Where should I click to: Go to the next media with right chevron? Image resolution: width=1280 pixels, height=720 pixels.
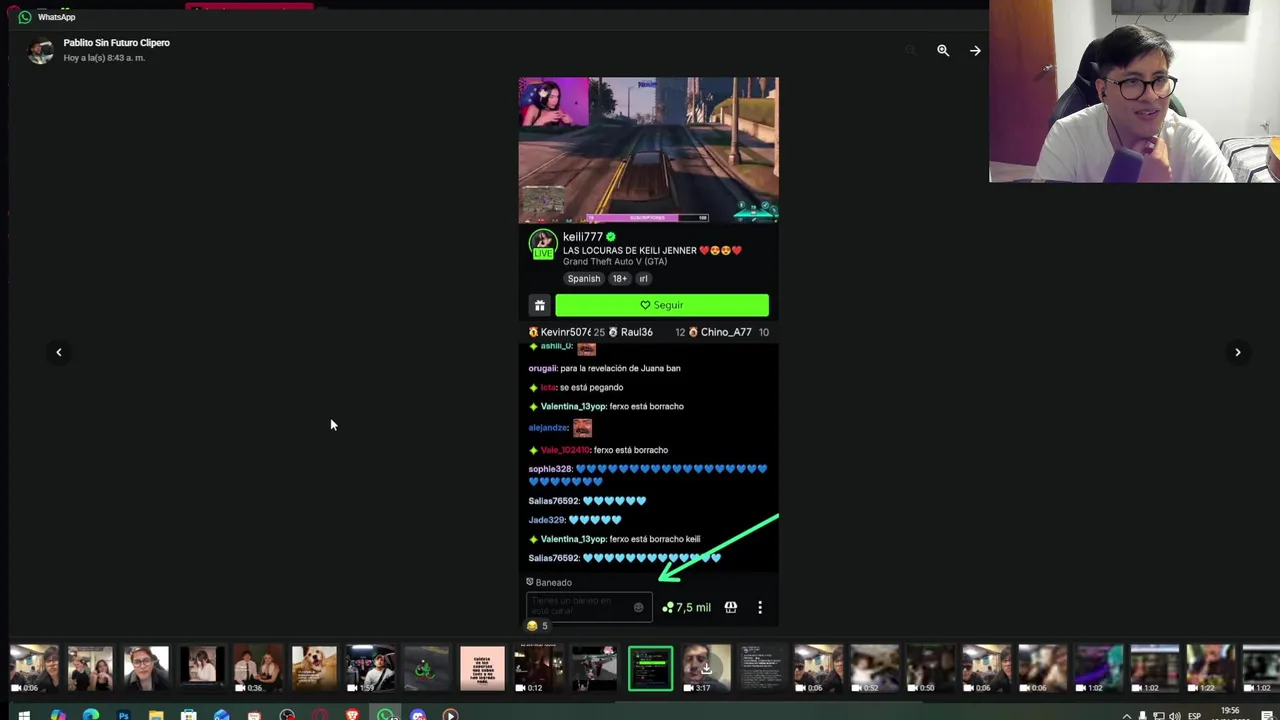click(1237, 352)
